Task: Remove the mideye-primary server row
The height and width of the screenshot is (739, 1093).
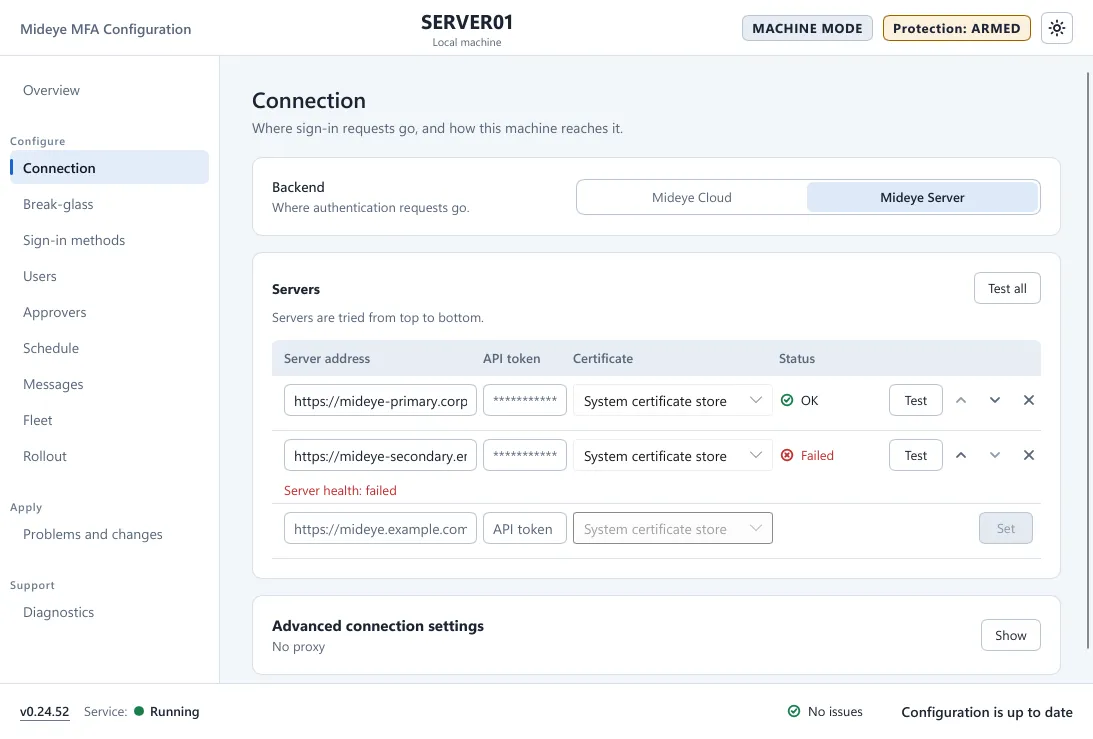Action: tap(1028, 400)
